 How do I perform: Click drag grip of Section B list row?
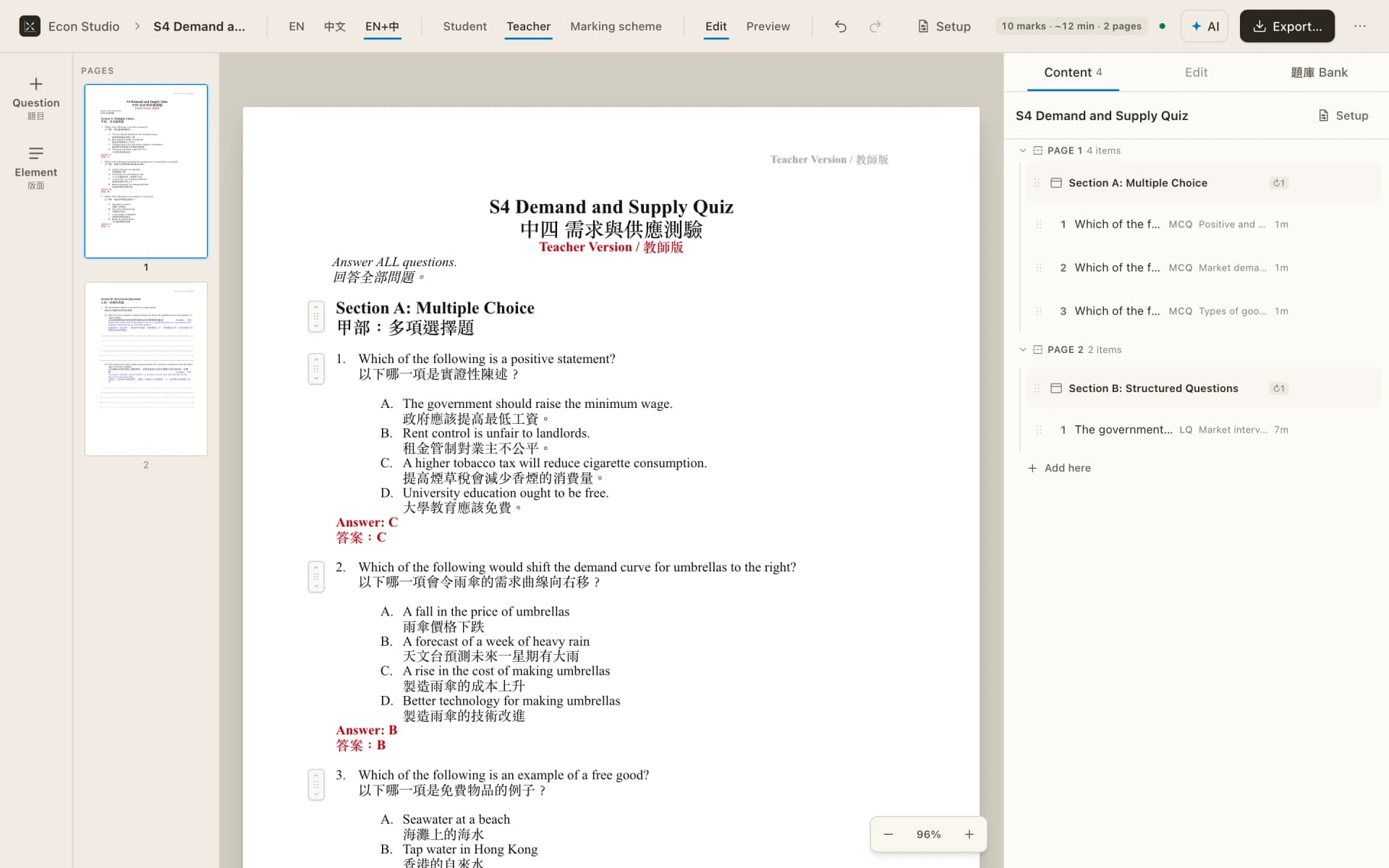(1037, 388)
